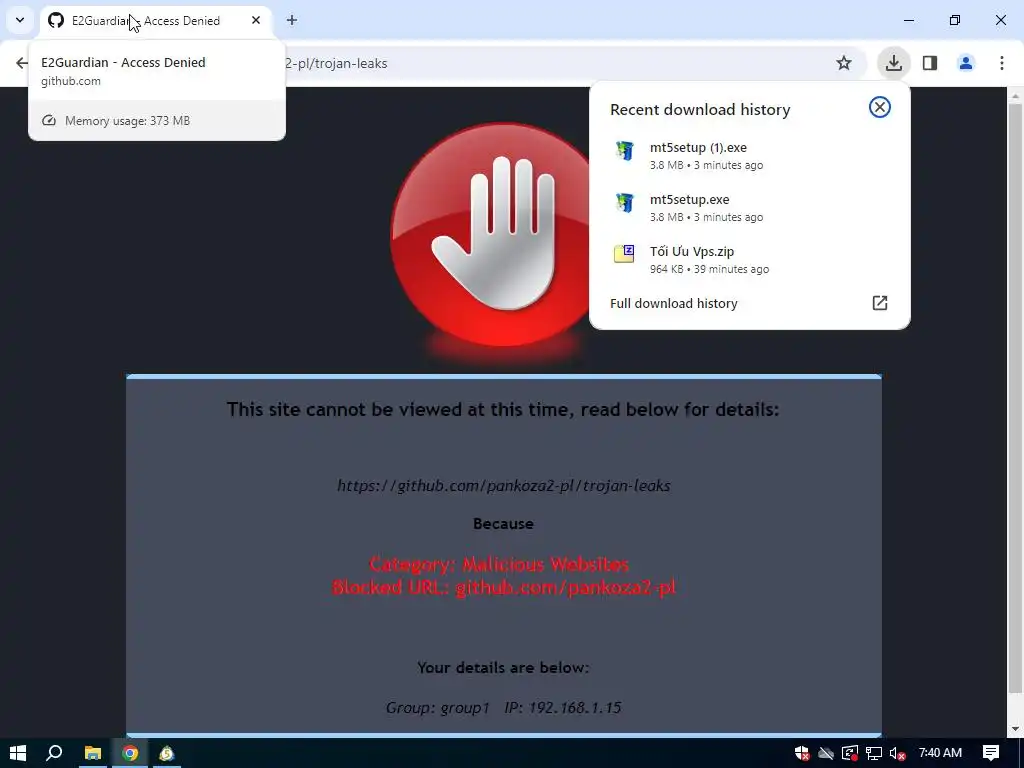Image resolution: width=1024 pixels, height=768 pixels.
Task: Click the 7:40 AM clock
Action: 940,753
